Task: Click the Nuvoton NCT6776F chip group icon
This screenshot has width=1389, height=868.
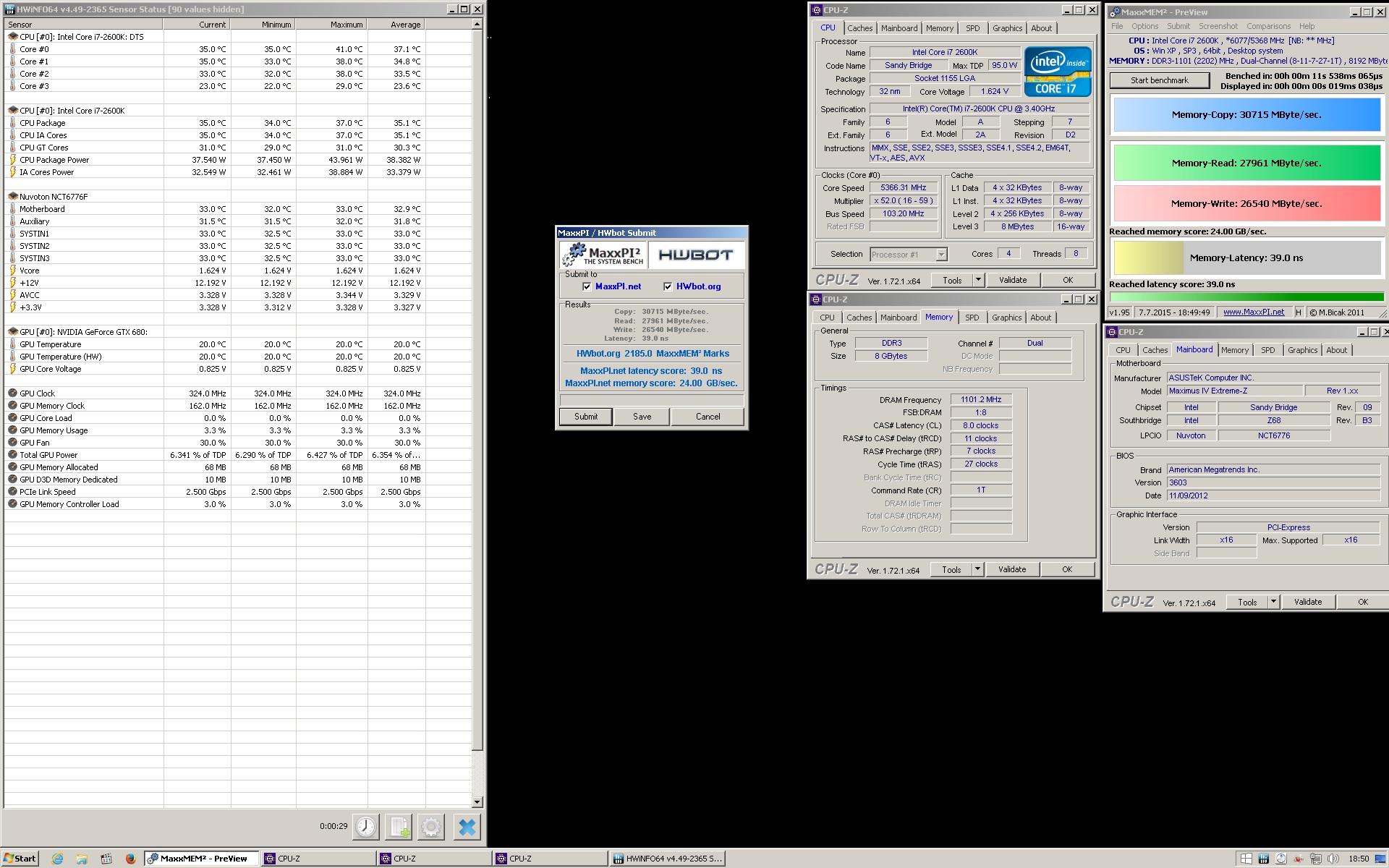Action: coord(13,197)
